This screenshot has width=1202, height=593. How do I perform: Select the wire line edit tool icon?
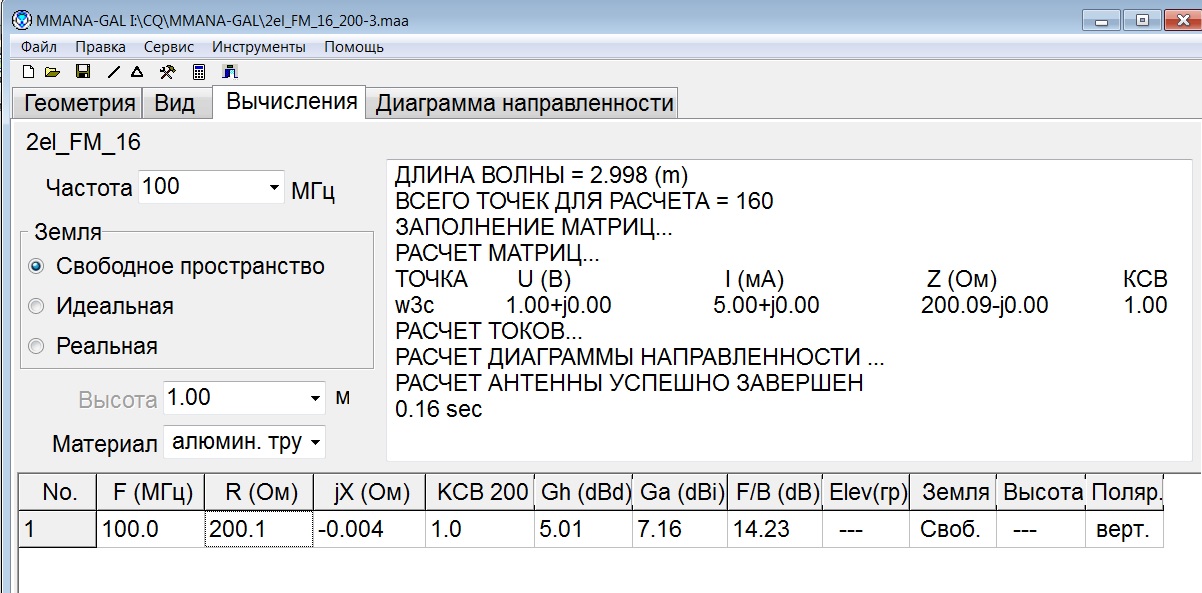(x=113, y=72)
